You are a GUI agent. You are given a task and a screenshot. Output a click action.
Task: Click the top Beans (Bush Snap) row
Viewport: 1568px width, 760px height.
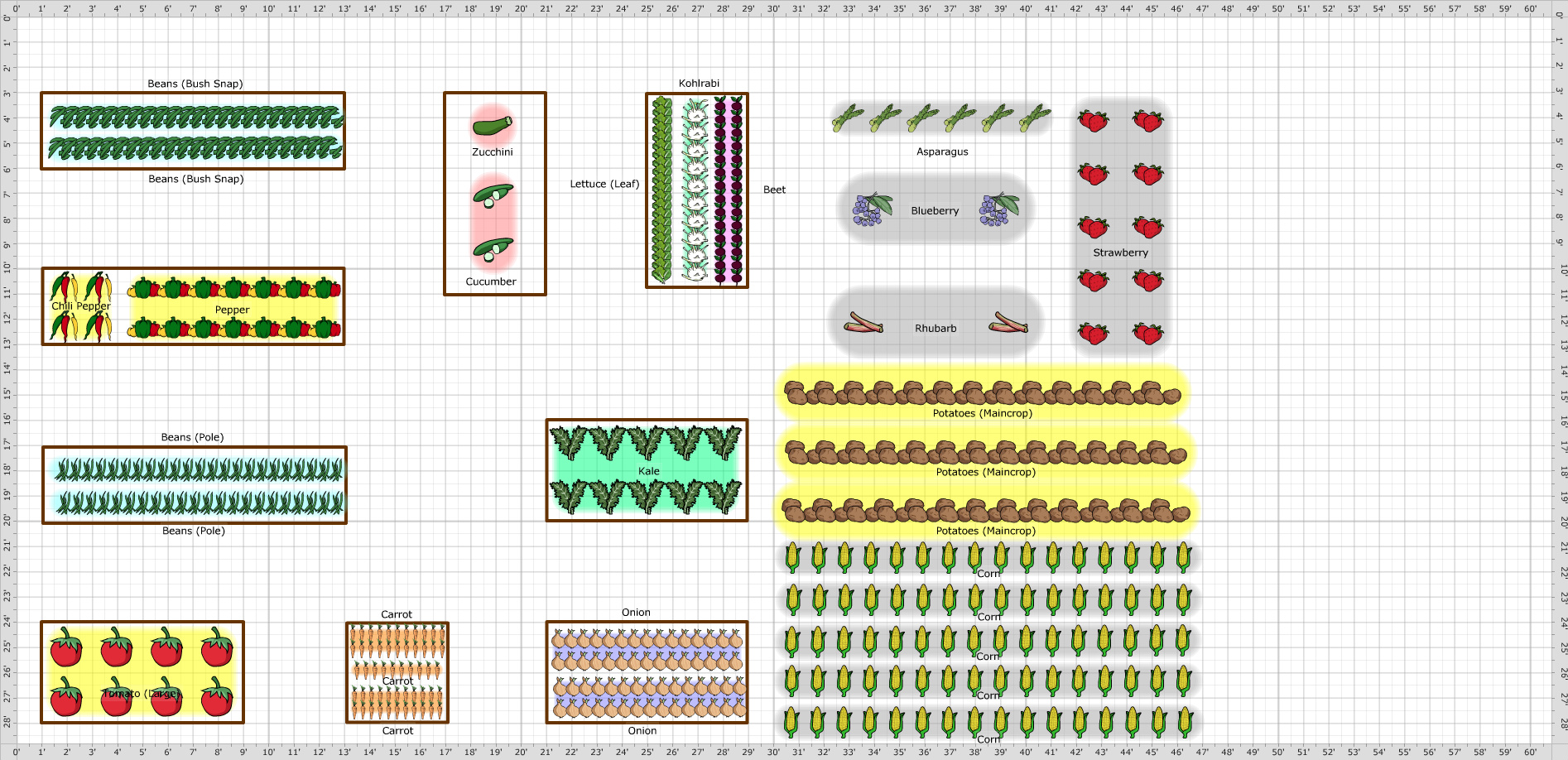(x=196, y=117)
